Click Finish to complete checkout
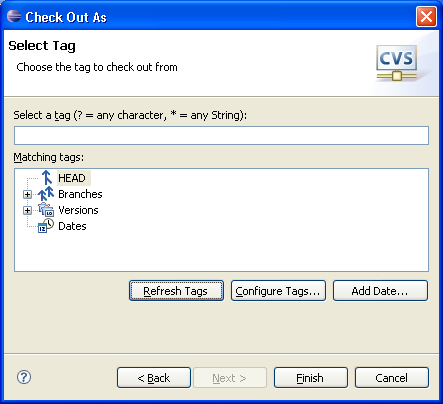The width and height of the screenshot is (443, 404). point(311,378)
